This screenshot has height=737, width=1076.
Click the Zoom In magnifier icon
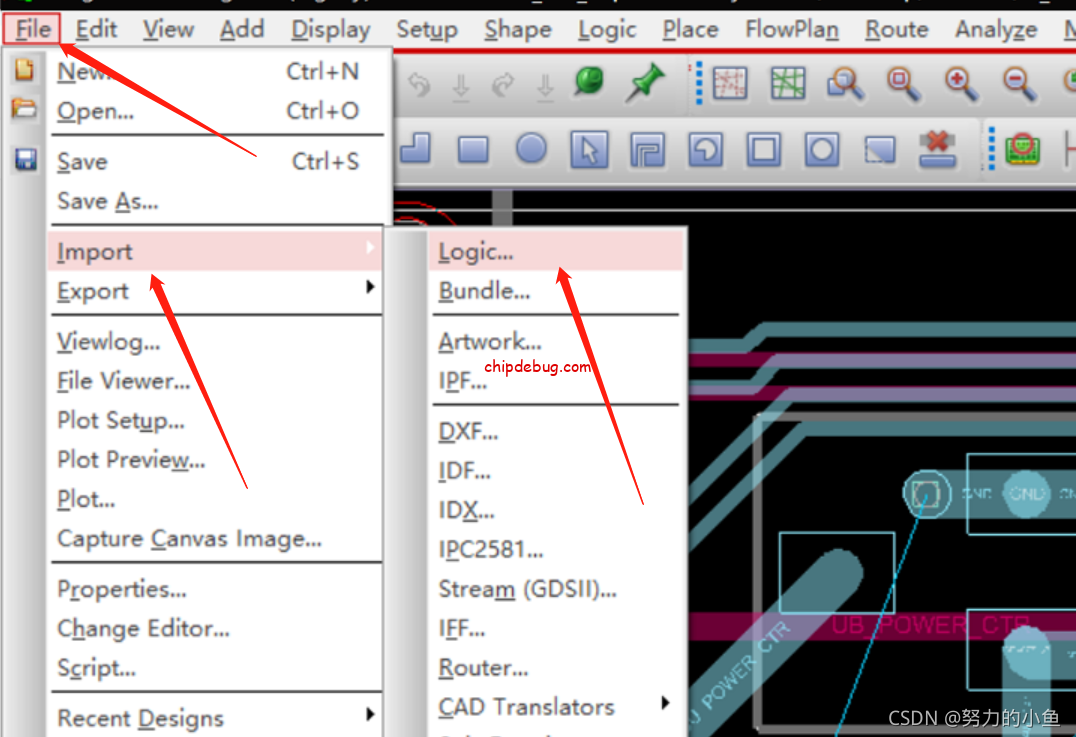click(961, 84)
